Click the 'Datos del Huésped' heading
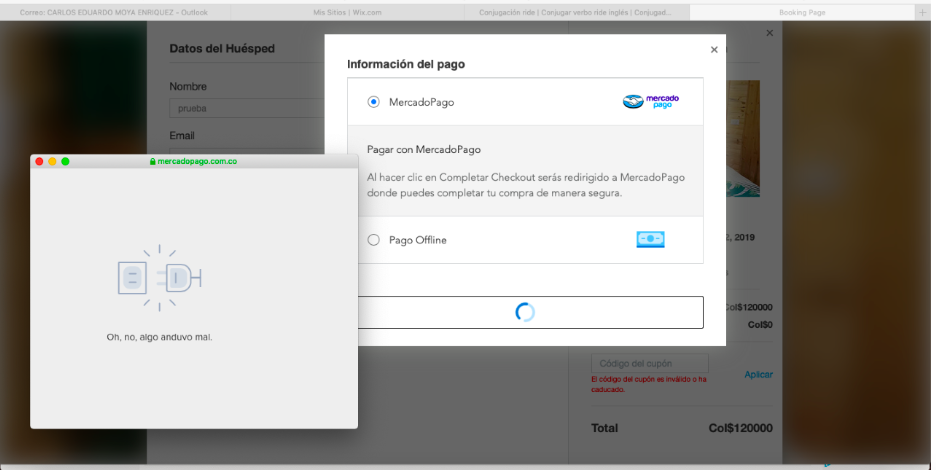This screenshot has height=470, width=936. (x=222, y=49)
